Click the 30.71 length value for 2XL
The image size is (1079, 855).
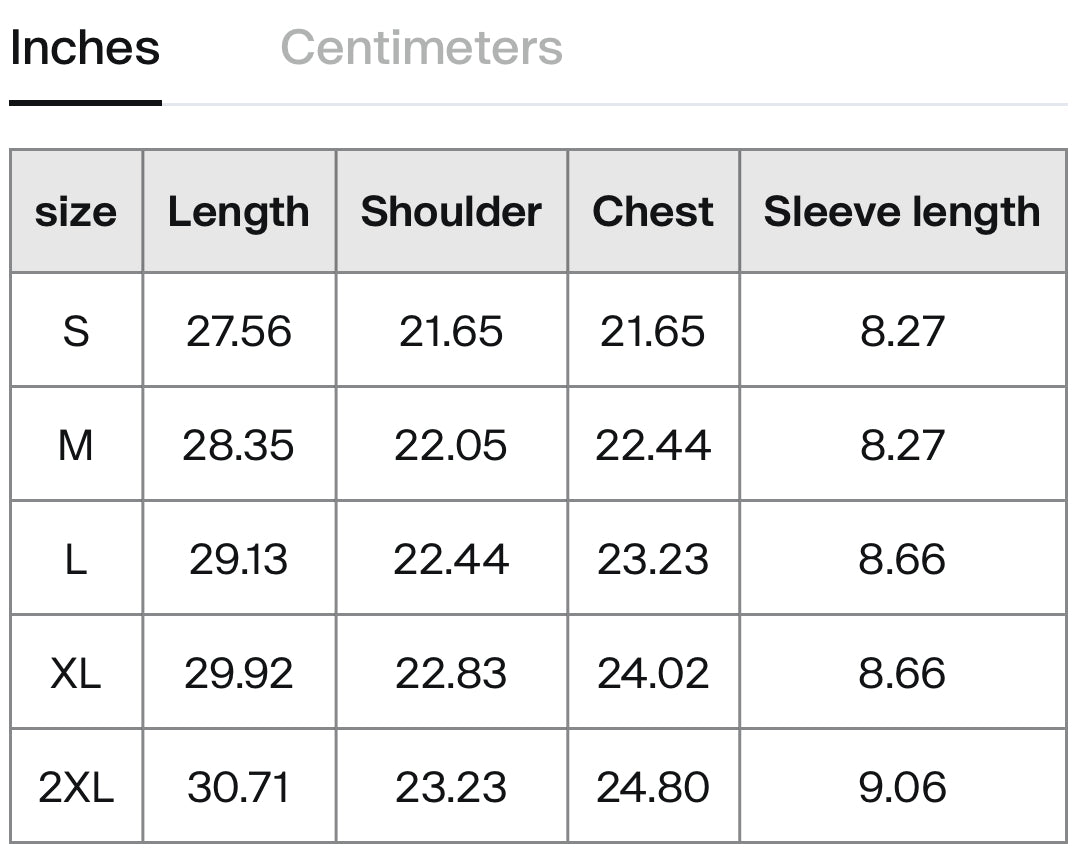tap(239, 787)
